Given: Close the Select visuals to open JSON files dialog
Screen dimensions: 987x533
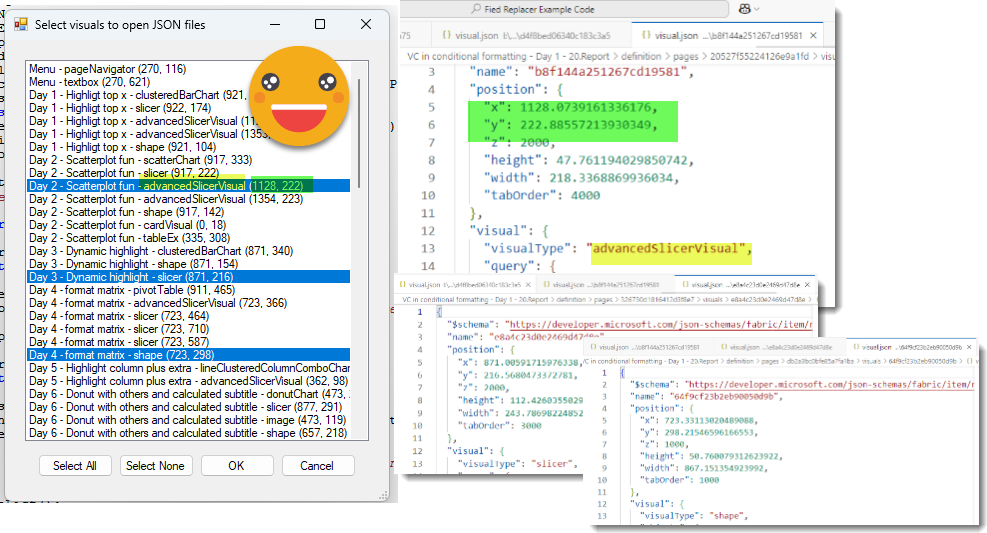Looking at the screenshot, I should [366, 24].
